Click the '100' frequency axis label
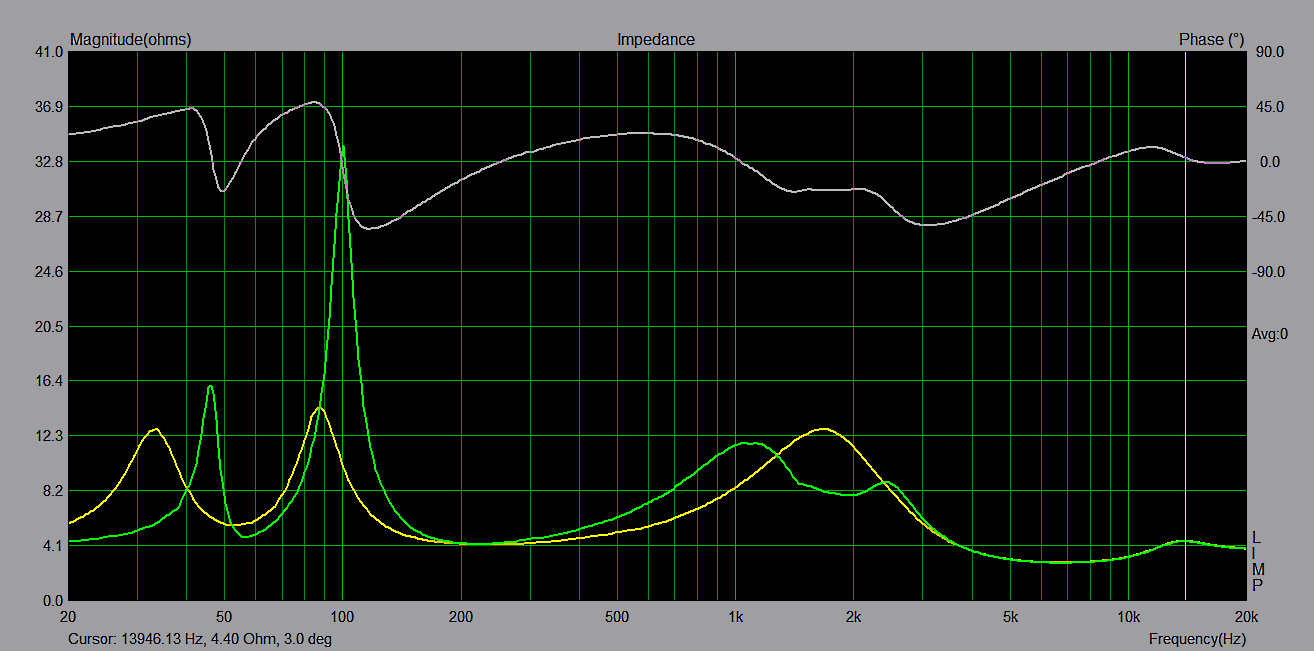The image size is (1314, 651). tap(343, 616)
